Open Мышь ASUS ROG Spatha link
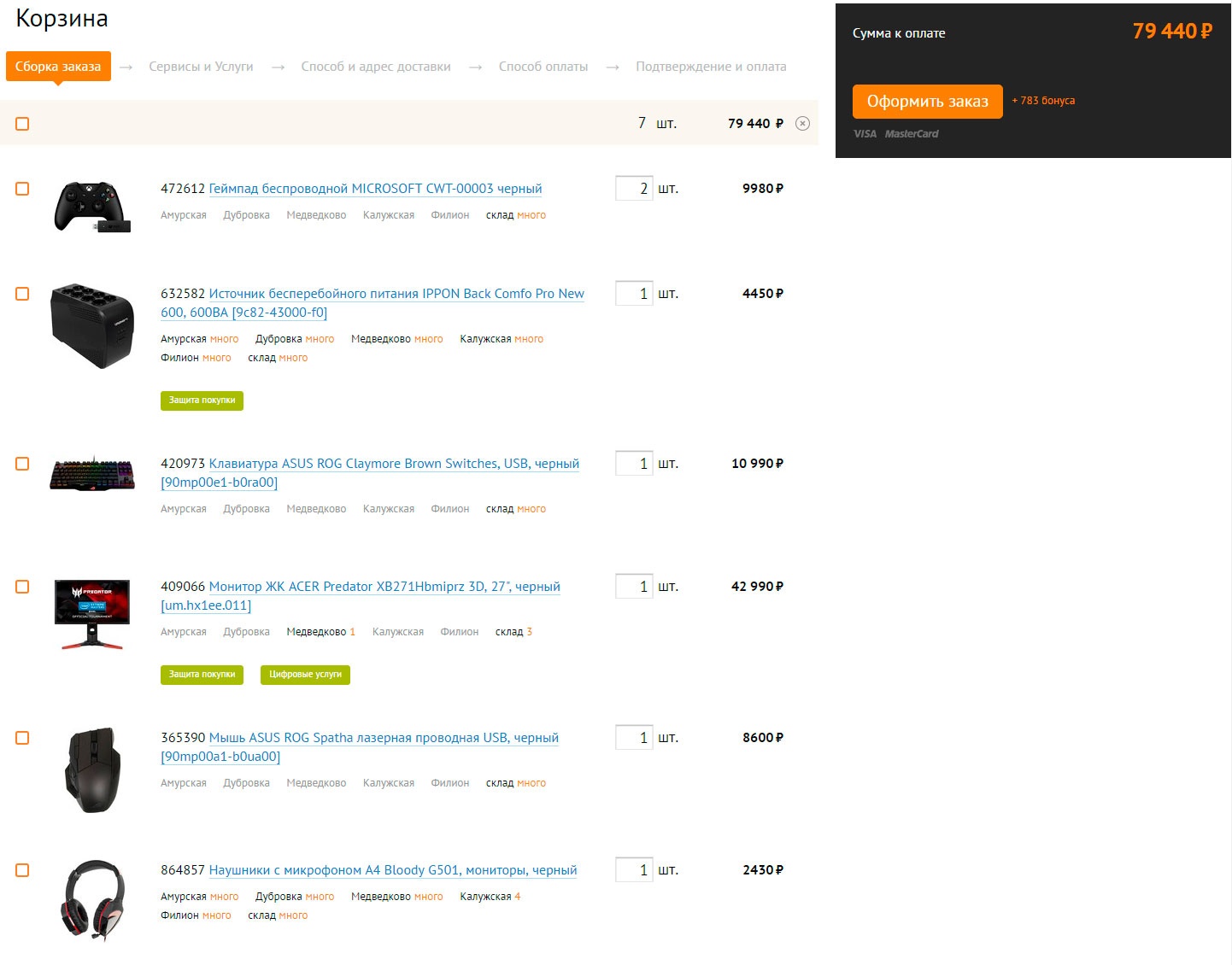Image resolution: width=1232 pixels, height=965 pixels. click(x=360, y=747)
